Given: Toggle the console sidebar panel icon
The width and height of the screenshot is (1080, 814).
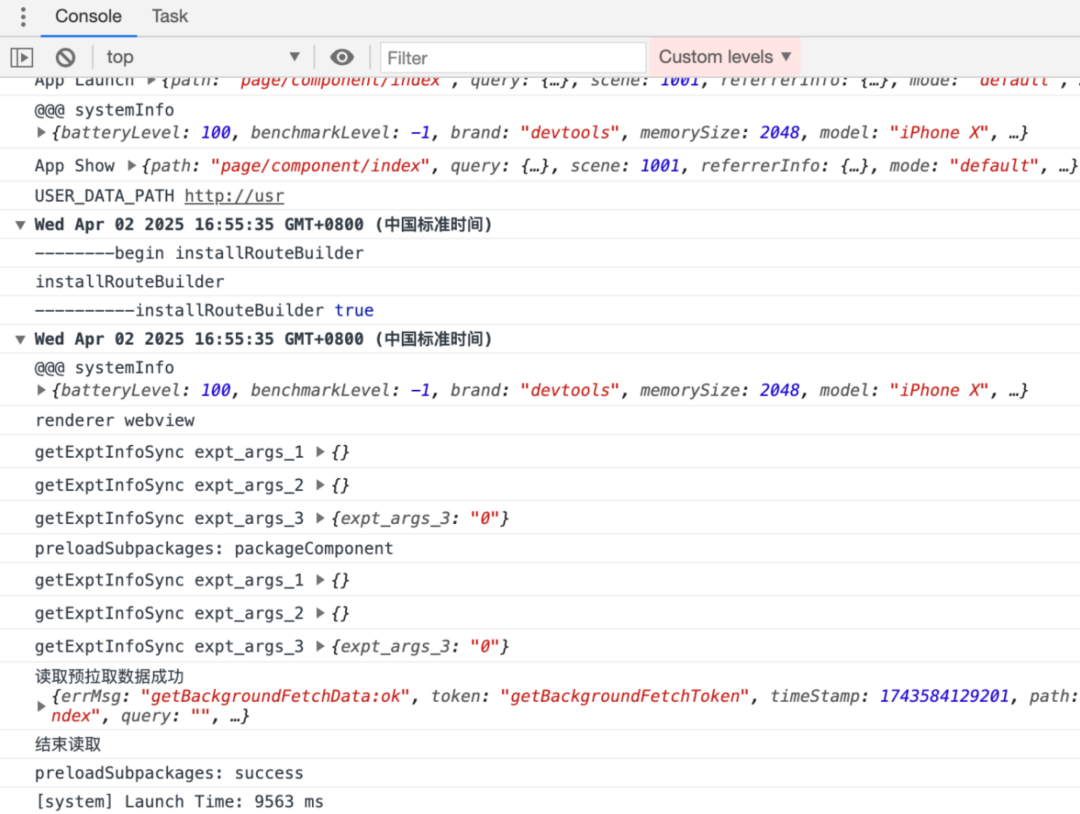Looking at the screenshot, I should tap(22, 57).
